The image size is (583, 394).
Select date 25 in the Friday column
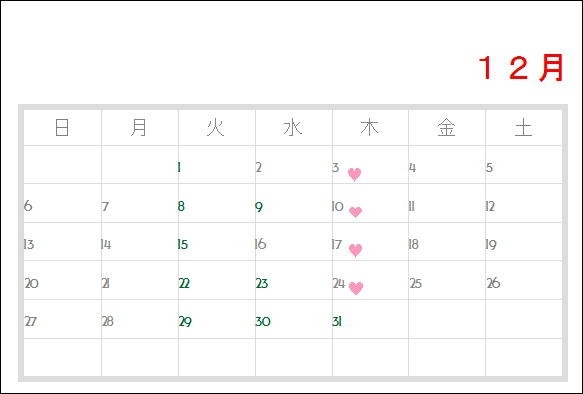click(x=416, y=284)
